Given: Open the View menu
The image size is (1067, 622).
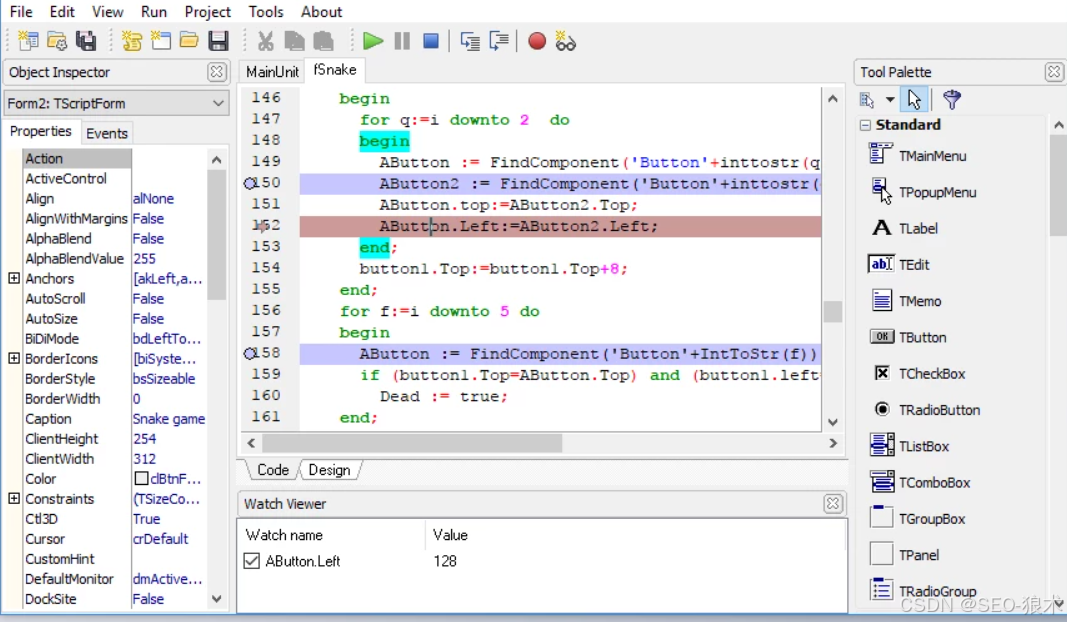Looking at the screenshot, I should pyautogui.click(x=108, y=12).
